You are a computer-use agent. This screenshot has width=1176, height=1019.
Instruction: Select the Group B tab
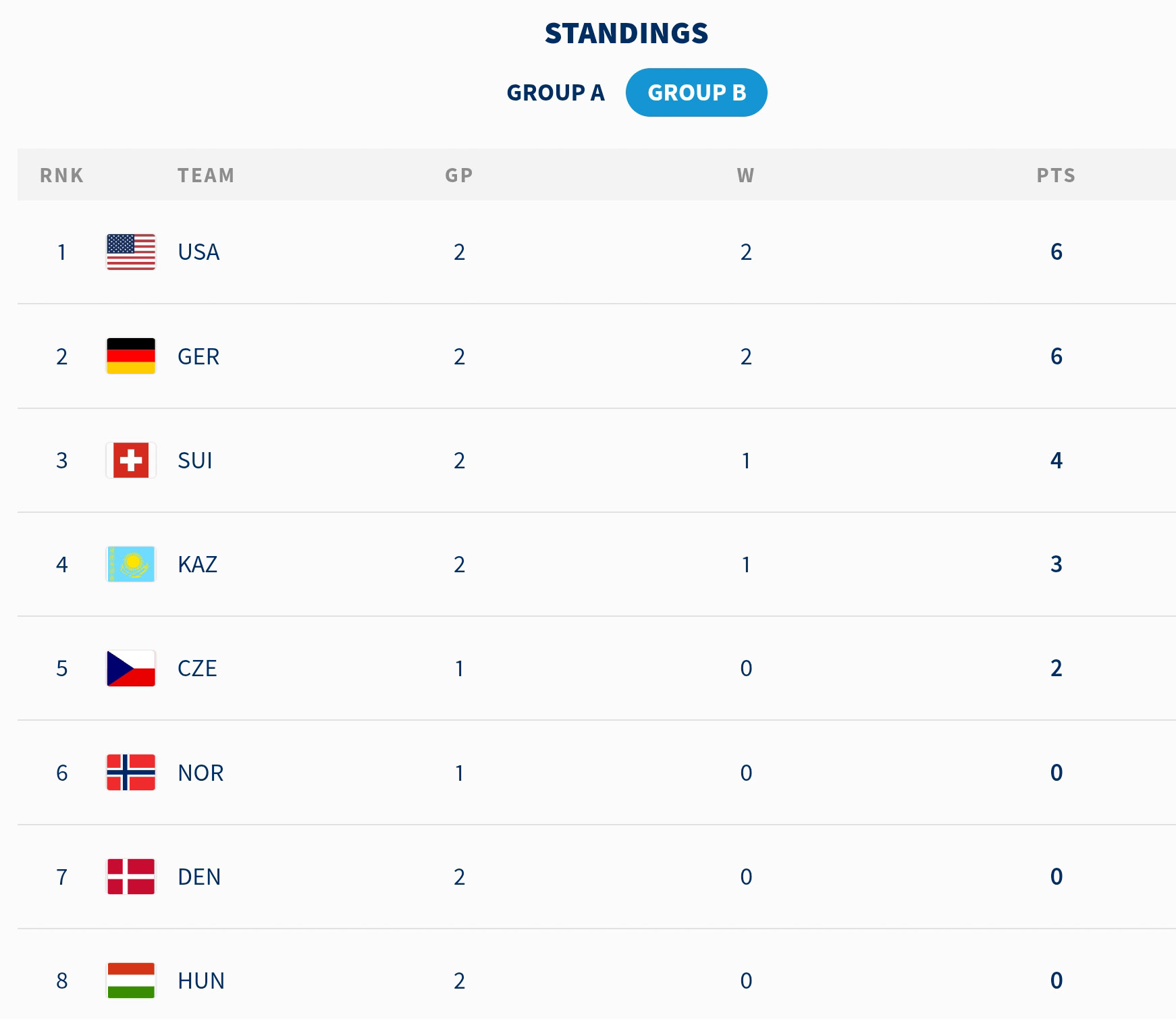(697, 92)
